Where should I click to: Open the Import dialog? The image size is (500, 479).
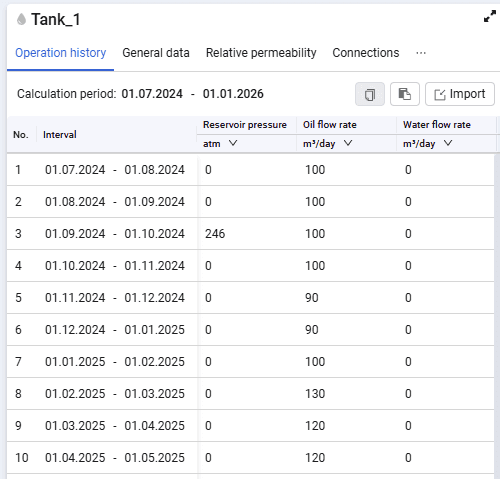click(x=460, y=94)
